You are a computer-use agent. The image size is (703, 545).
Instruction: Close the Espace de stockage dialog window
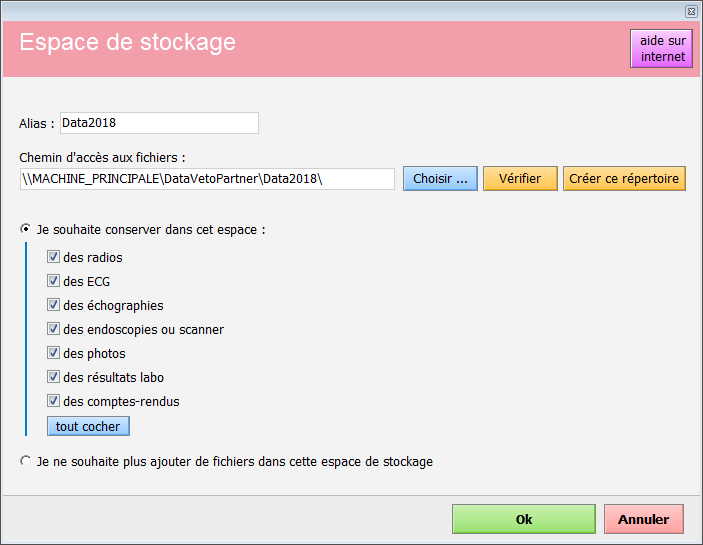691,12
